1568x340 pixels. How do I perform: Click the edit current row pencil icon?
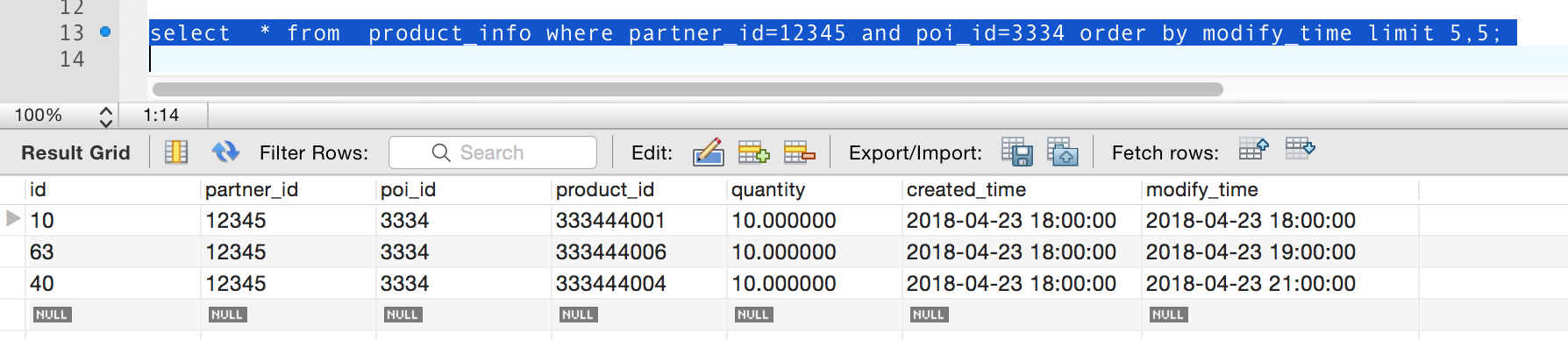708,152
